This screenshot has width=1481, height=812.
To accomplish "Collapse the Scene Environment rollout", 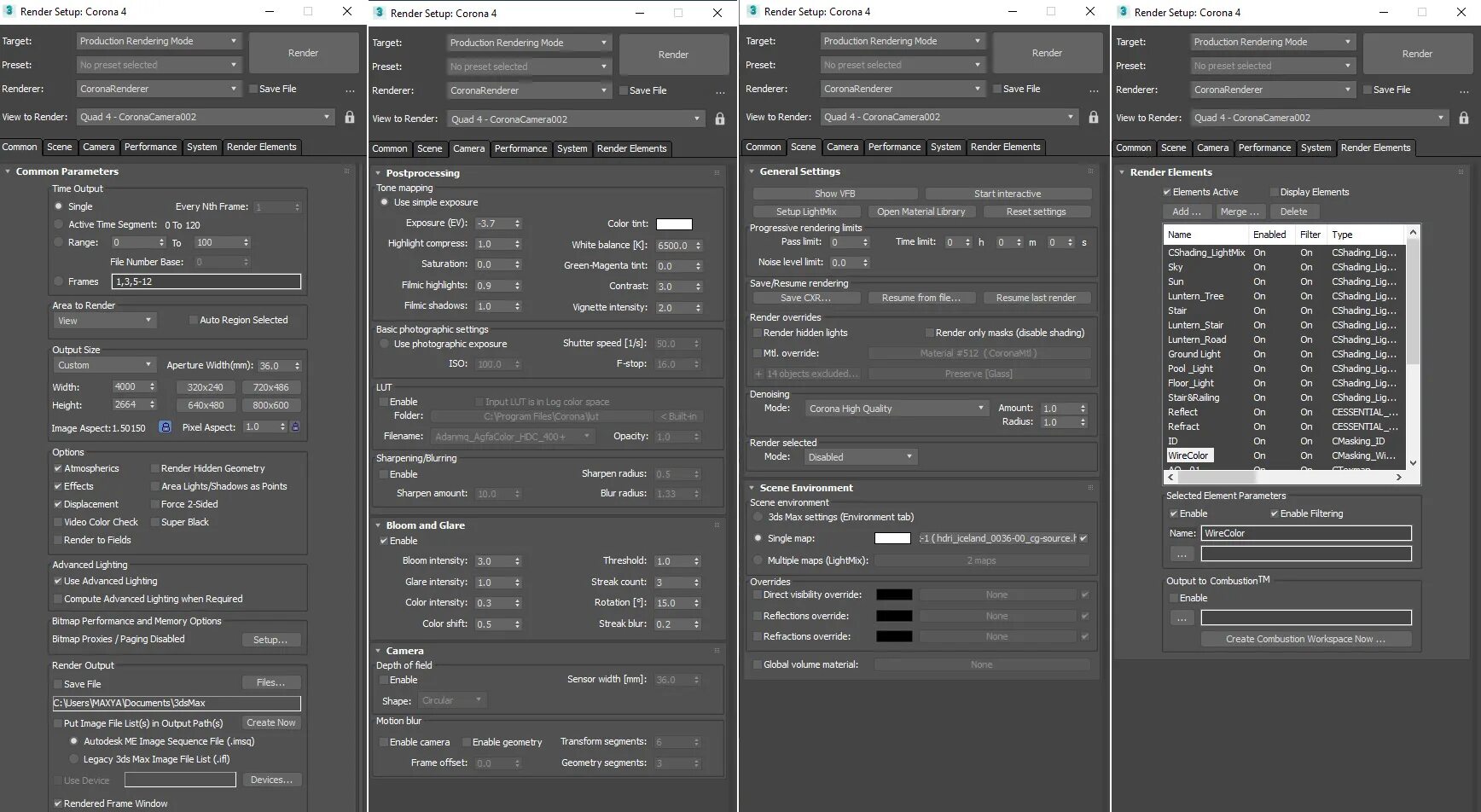I will tap(752, 488).
